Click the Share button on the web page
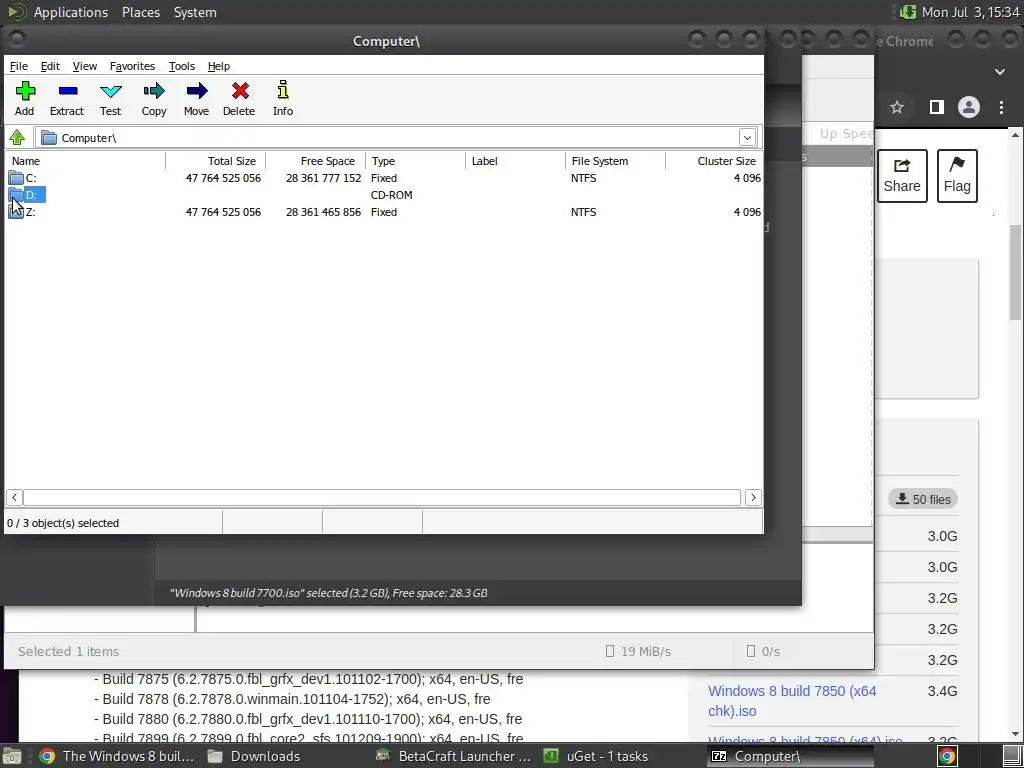Image resolution: width=1024 pixels, height=768 pixels. [x=902, y=176]
